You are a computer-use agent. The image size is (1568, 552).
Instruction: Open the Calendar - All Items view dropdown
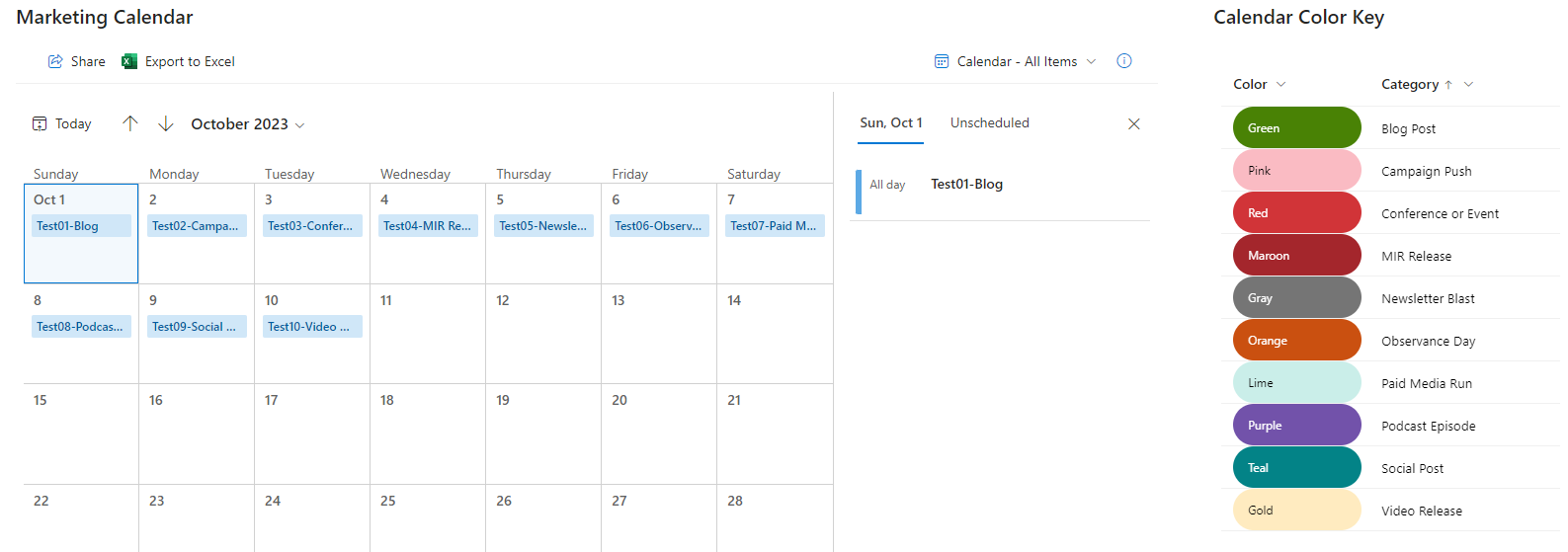pyautogui.click(x=1091, y=61)
